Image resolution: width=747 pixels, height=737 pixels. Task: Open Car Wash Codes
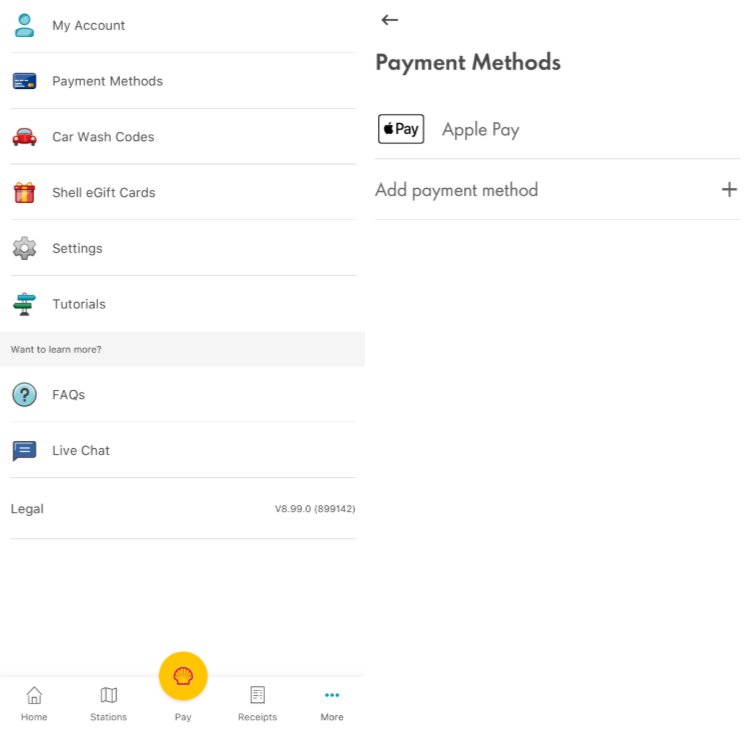(x=183, y=137)
